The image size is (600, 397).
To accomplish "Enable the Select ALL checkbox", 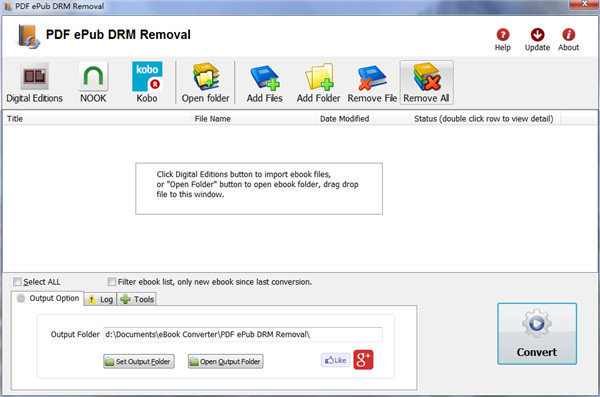I will [17, 282].
